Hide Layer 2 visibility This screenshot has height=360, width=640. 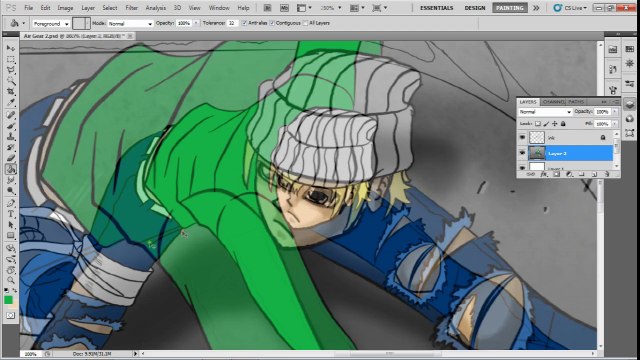[522, 153]
